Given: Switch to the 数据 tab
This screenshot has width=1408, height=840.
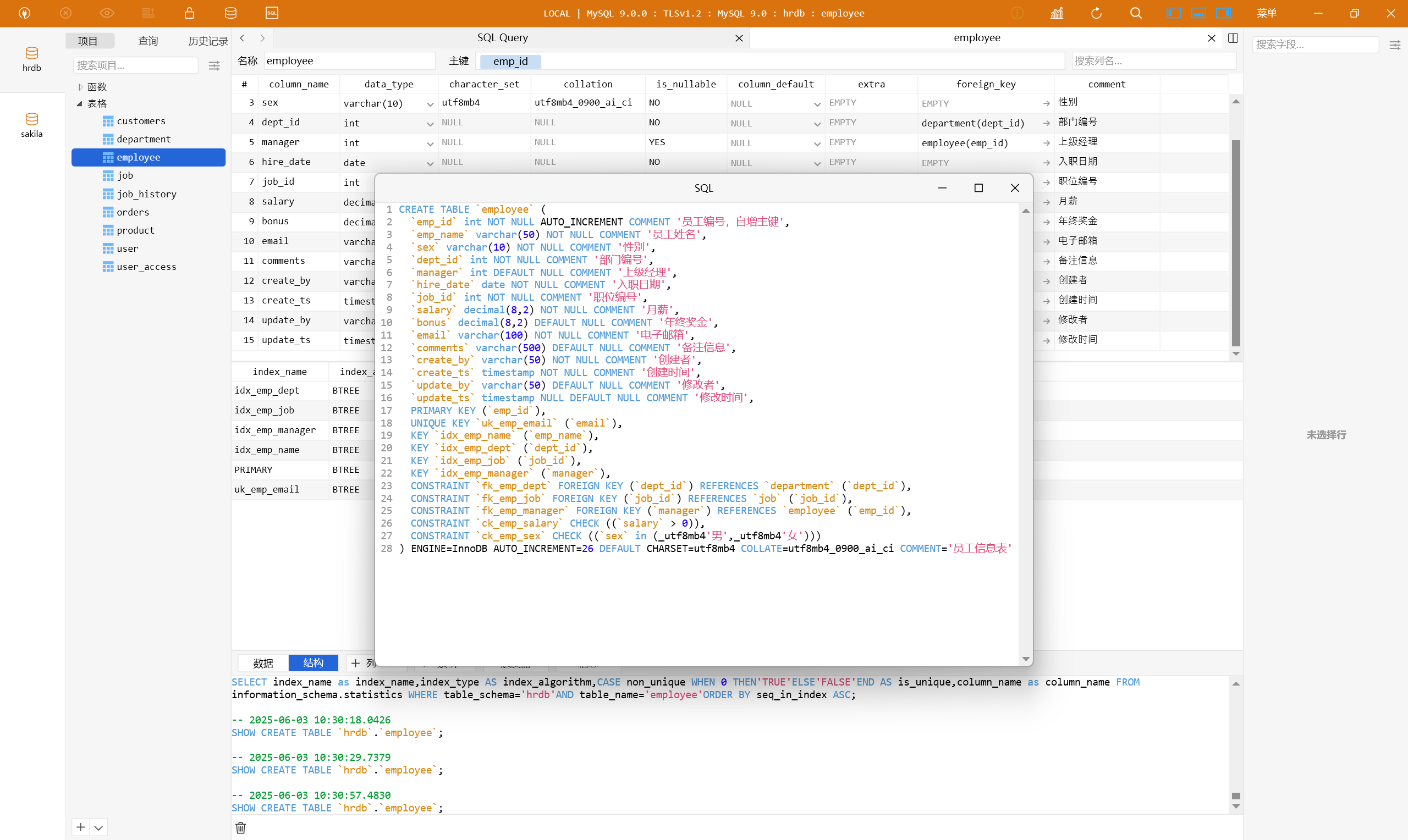Looking at the screenshot, I should tap(263, 663).
